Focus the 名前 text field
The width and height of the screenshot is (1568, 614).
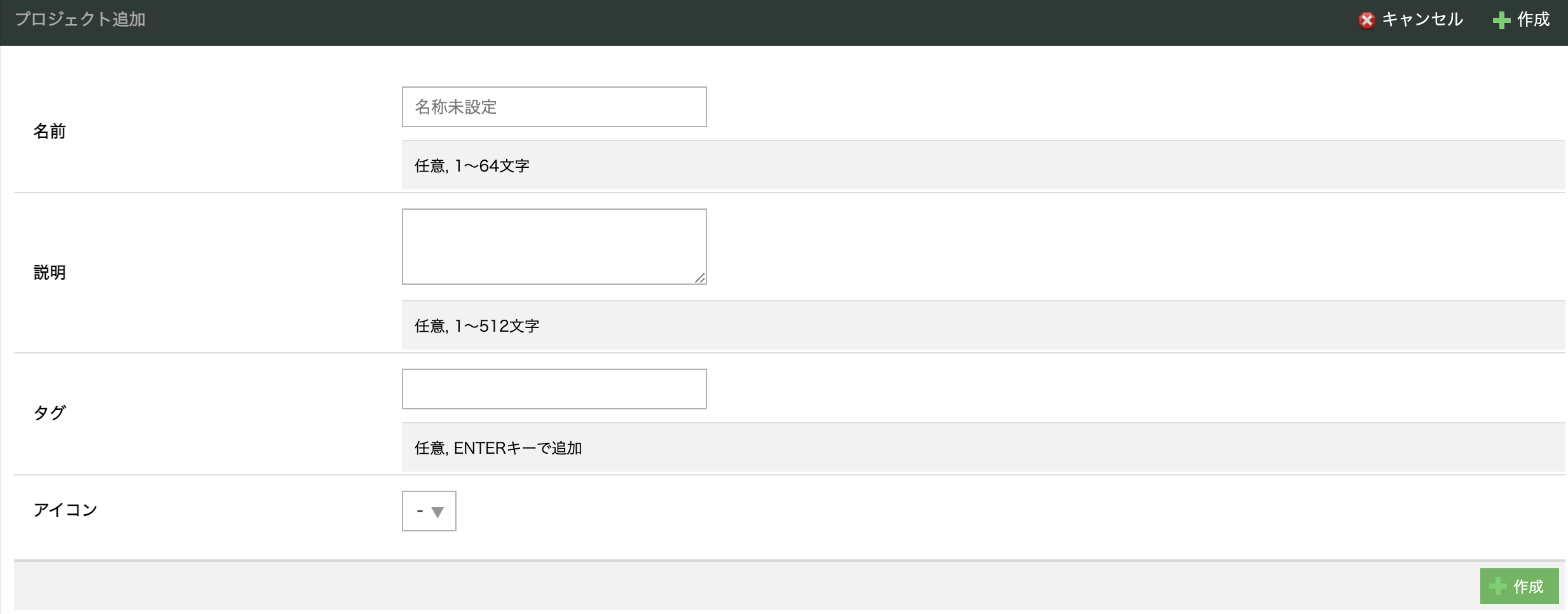point(554,107)
